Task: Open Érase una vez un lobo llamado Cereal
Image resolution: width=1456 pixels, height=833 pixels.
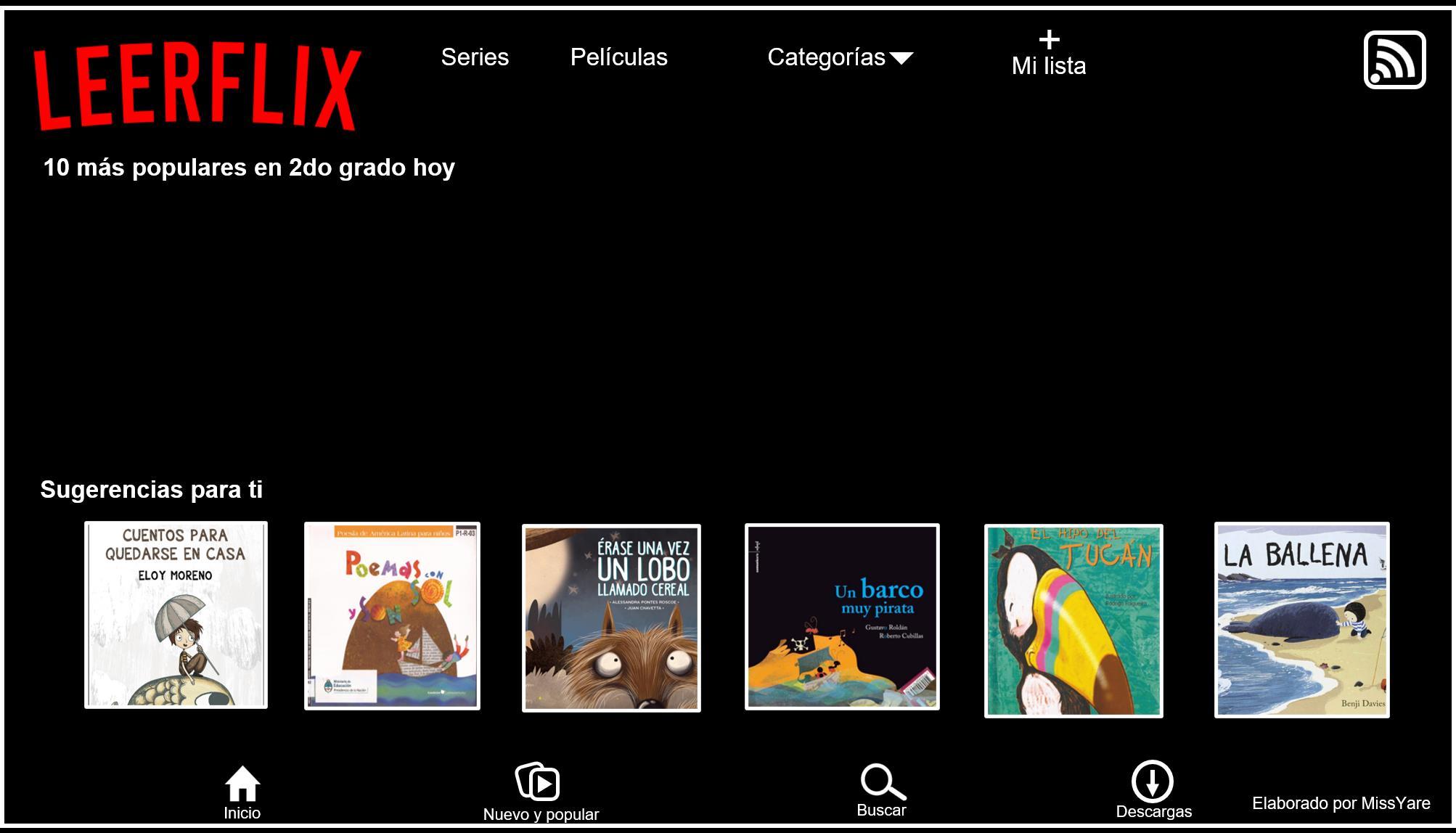Action: (x=611, y=618)
